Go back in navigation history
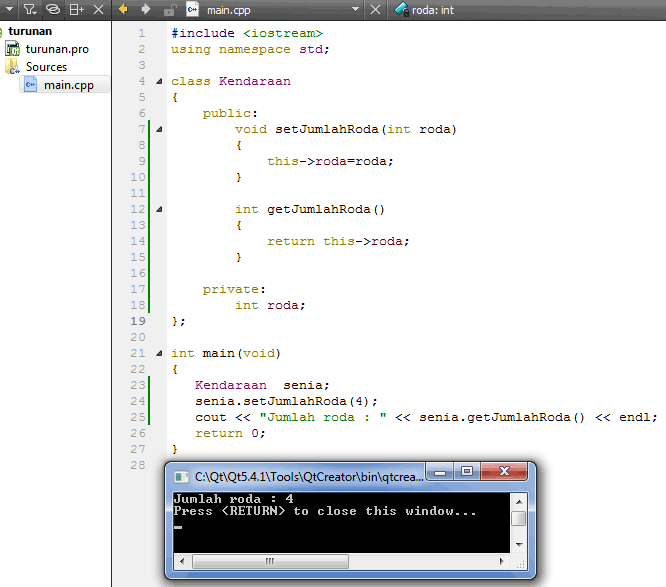The height and width of the screenshot is (587, 666). tap(123, 9)
